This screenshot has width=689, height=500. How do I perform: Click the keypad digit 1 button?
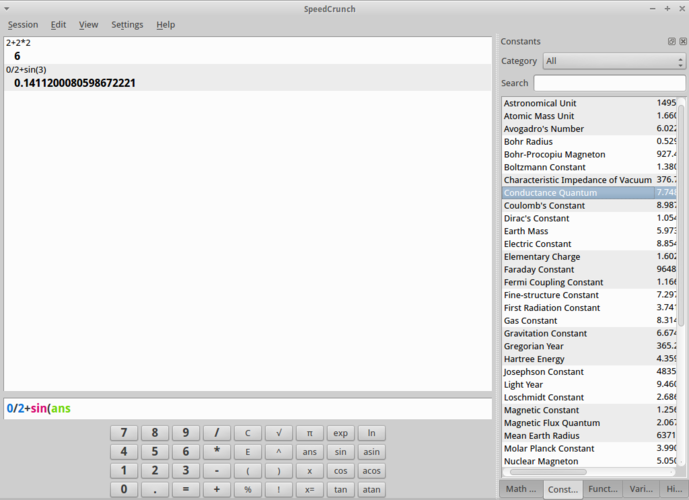point(124,471)
